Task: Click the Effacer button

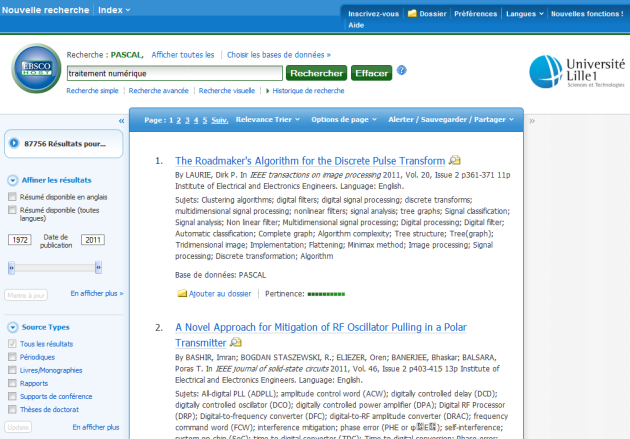Action: pos(371,73)
